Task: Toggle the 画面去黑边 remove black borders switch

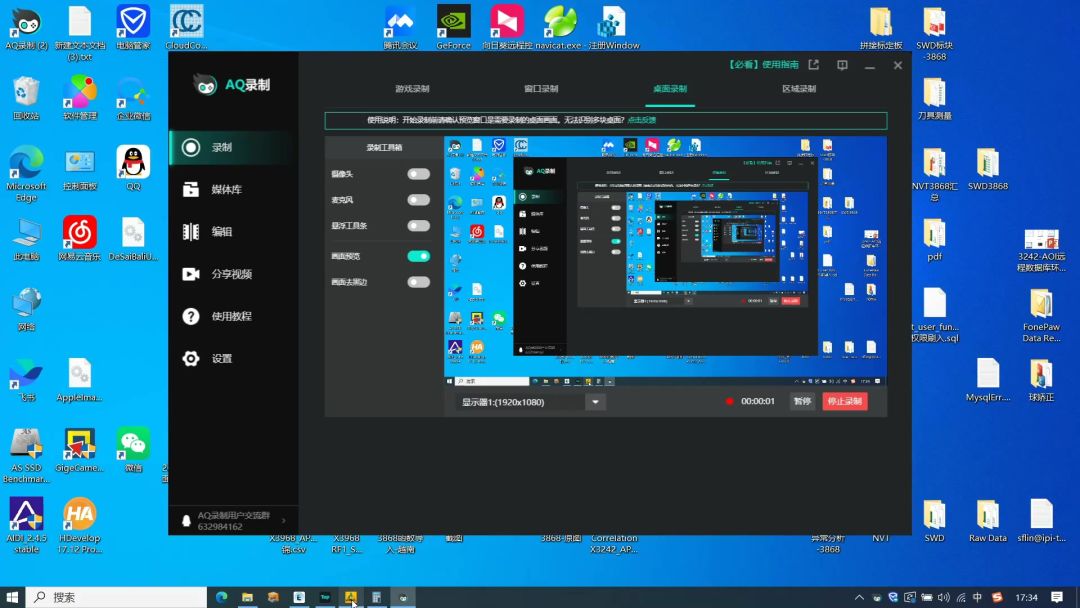Action: [x=418, y=282]
